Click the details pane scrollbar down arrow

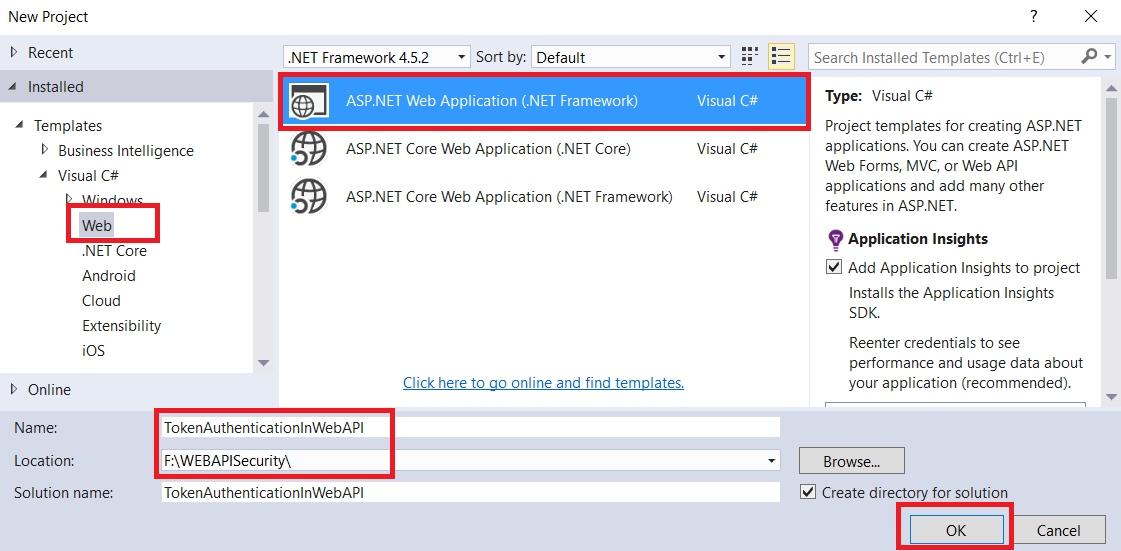pos(1111,397)
